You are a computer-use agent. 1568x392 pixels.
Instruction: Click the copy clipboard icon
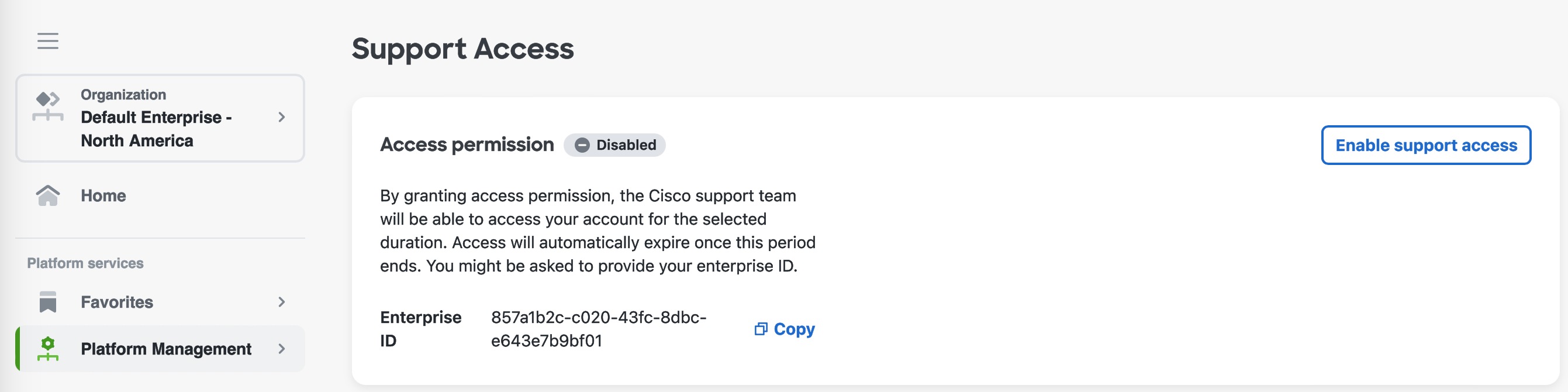pyautogui.click(x=761, y=329)
